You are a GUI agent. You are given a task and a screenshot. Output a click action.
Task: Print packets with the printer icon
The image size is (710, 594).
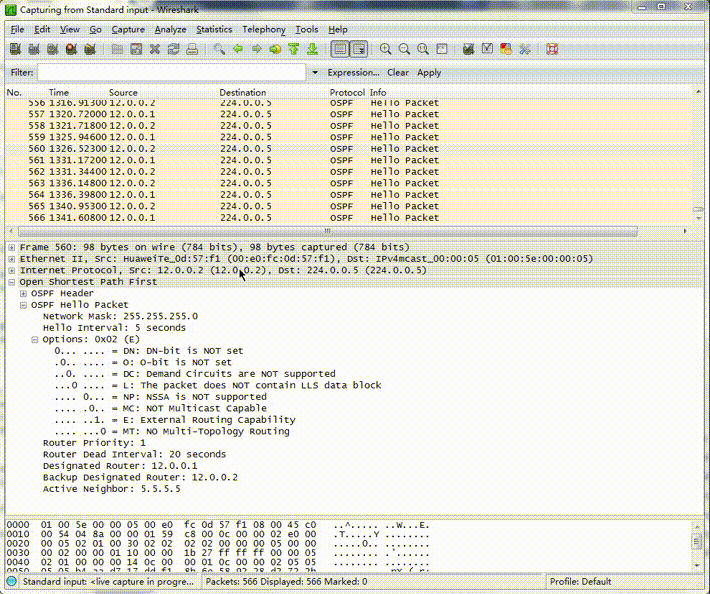pyautogui.click(x=192, y=49)
